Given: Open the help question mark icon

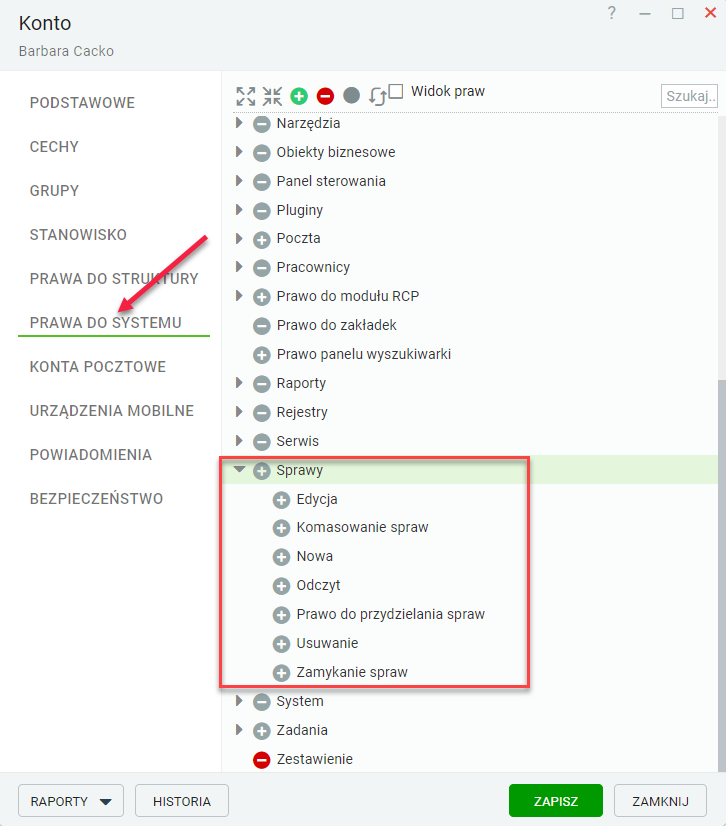Looking at the screenshot, I should click(611, 13).
